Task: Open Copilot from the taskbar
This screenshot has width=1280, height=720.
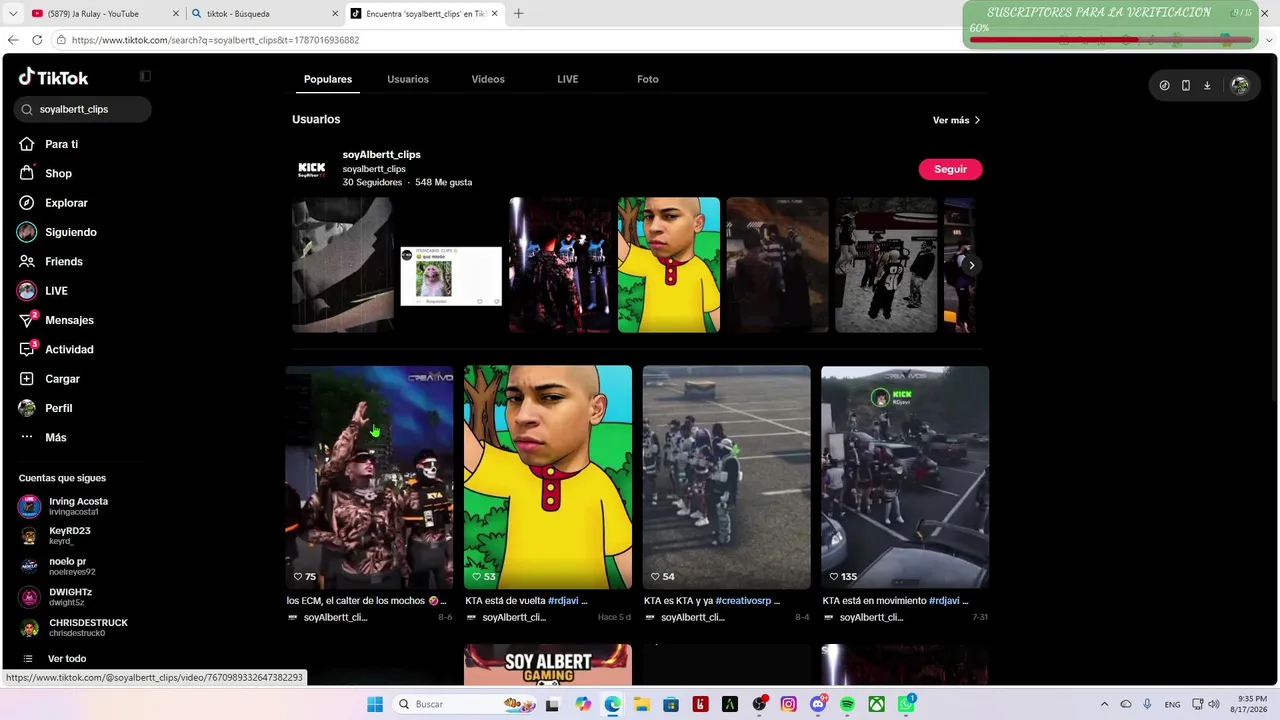Action: 583,704
